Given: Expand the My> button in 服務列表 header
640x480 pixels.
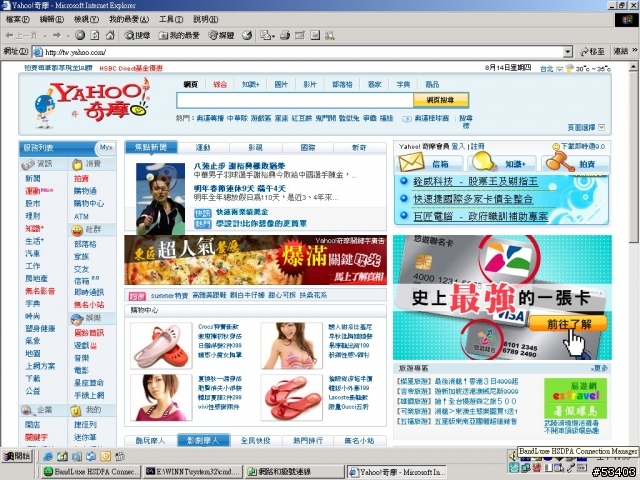Looking at the screenshot, I should pyautogui.click(x=106, y=147).
